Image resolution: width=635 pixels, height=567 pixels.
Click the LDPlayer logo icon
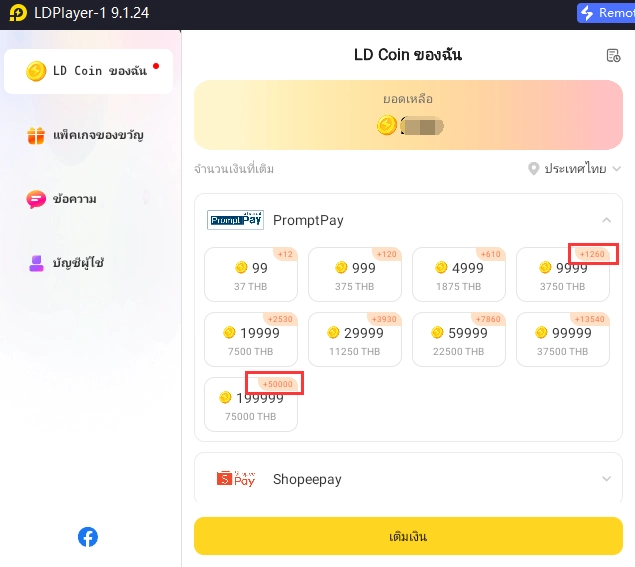(18, 13)
